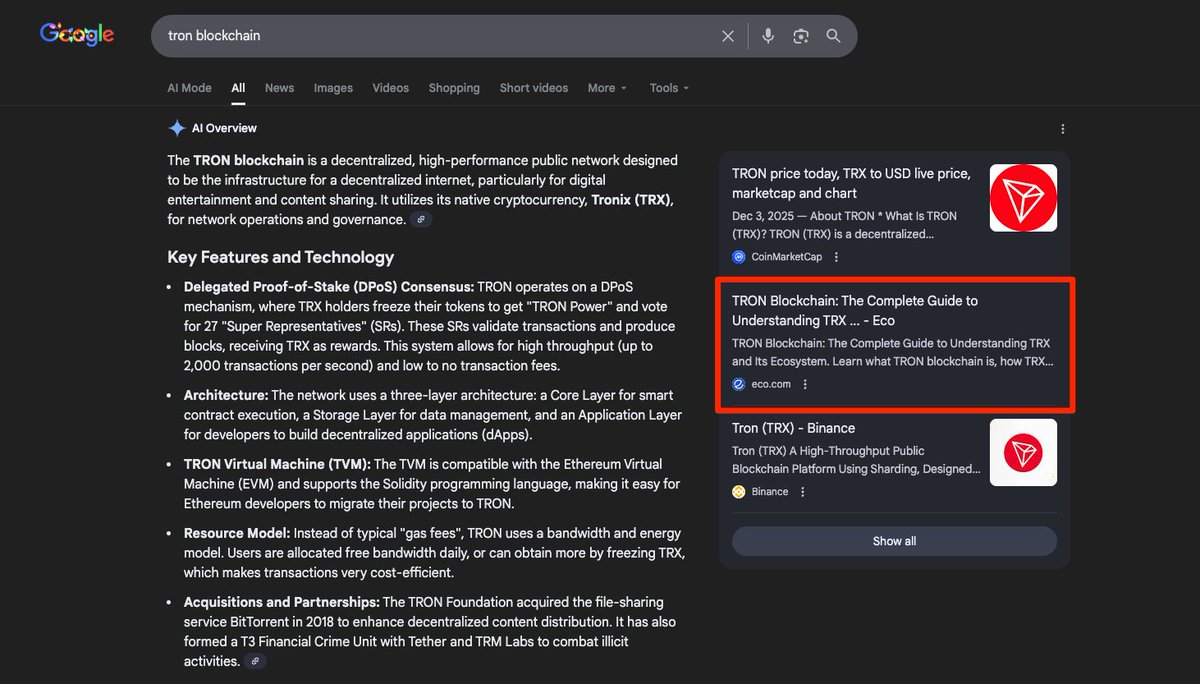Open 'Tron (TRX) - Binance' result
Screen dimensions: 1200x684
coord(793,428)
